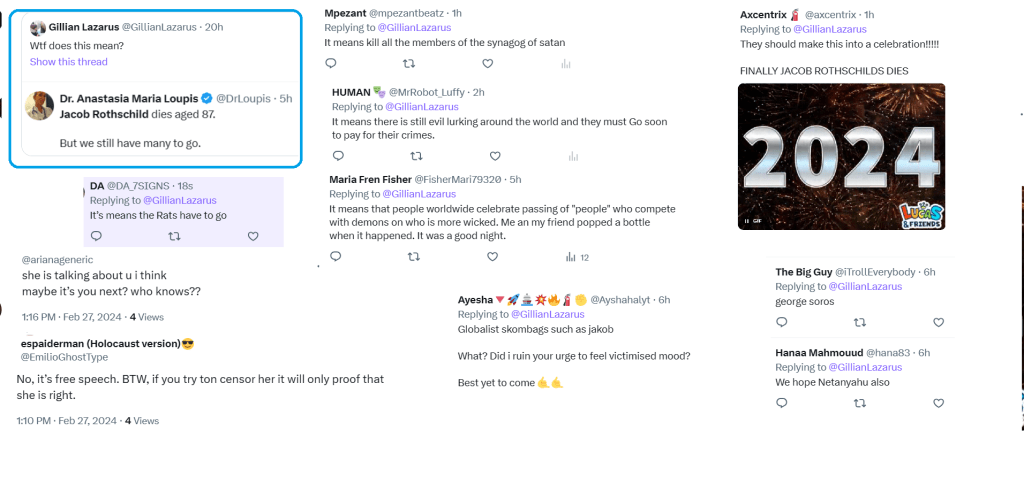Retweet the DA_7SIGNS reply

point(174,236)
